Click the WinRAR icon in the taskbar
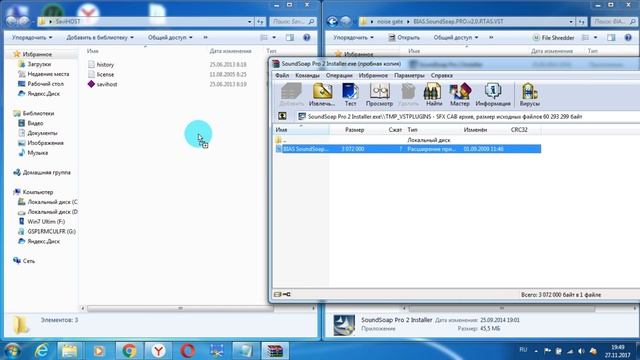This screenshot has height=360, width=640. (x=275, y=351)
